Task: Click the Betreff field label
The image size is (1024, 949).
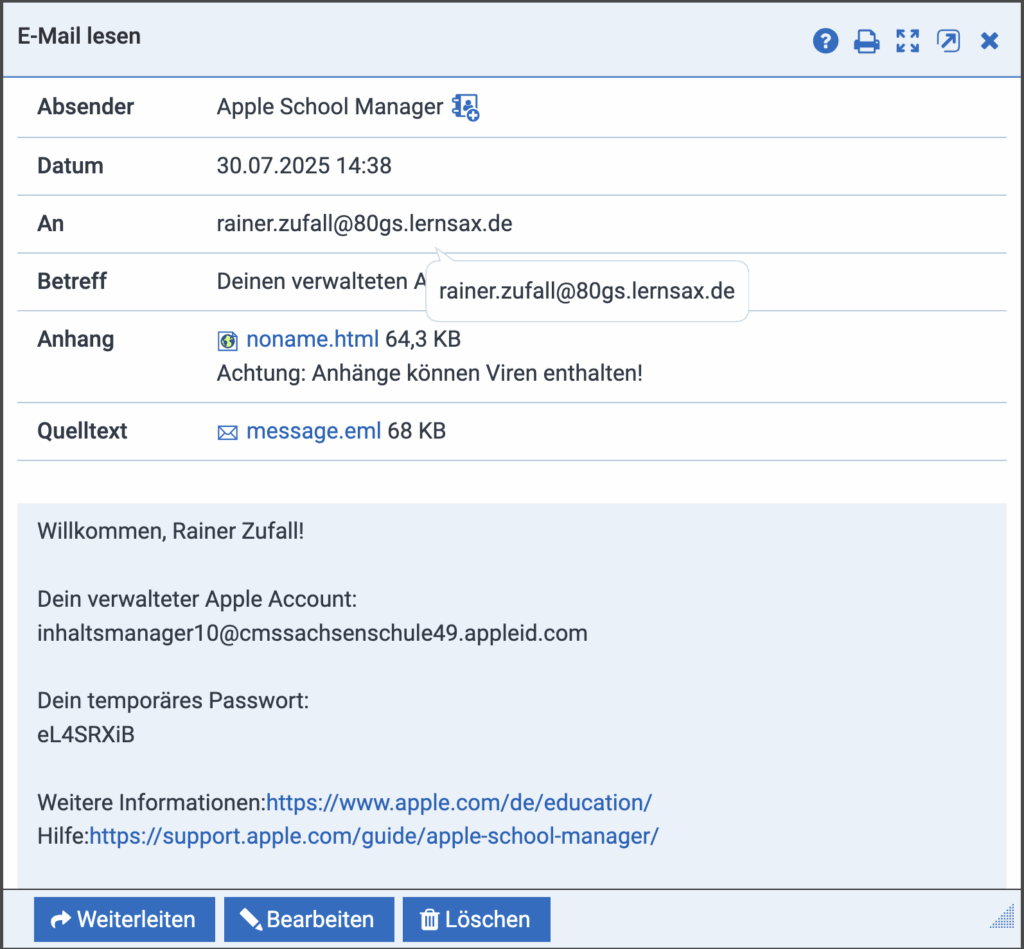Action: click(72, 281)
